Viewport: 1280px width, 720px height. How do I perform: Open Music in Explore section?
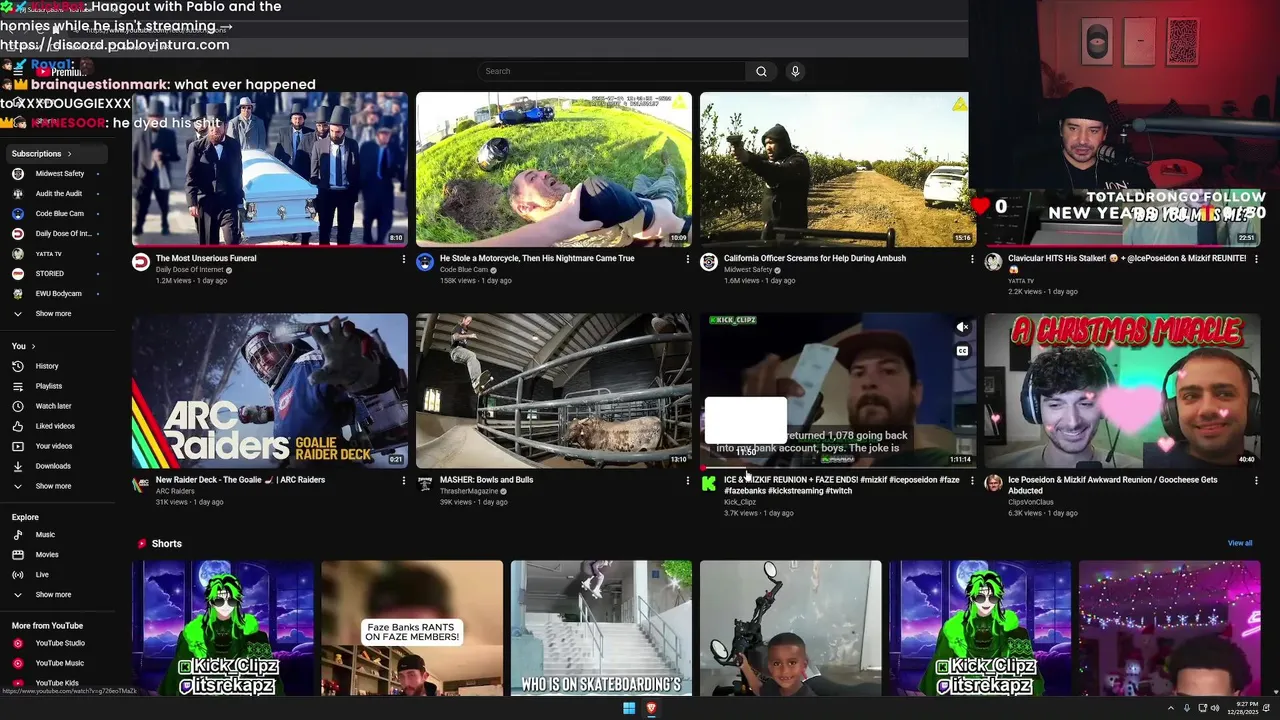click(45, 535)
